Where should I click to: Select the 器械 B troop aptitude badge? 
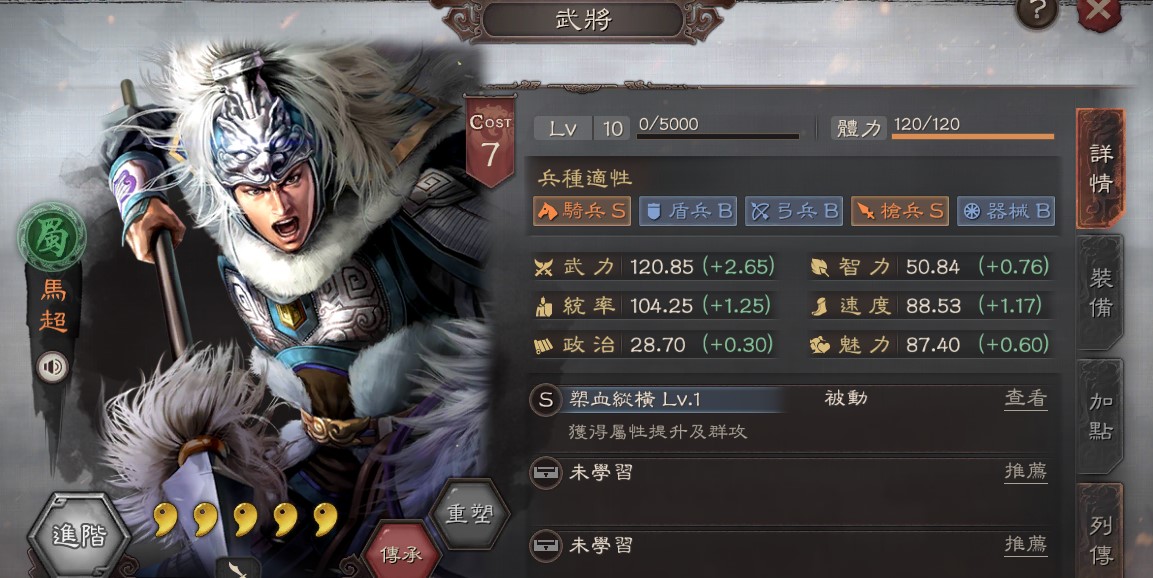tap(1006, 211)
